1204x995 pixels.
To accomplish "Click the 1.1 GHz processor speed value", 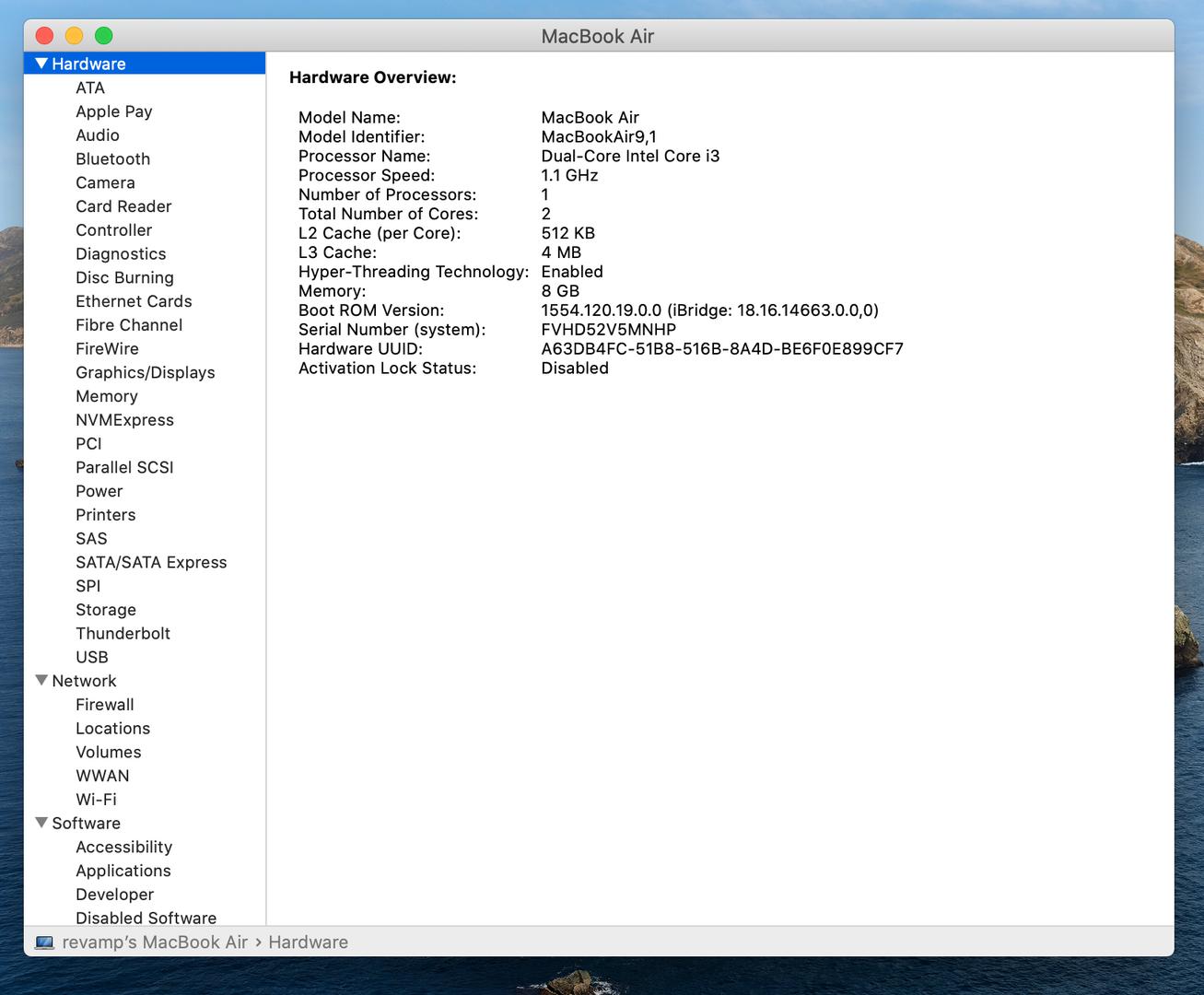I will click(569, 176).
